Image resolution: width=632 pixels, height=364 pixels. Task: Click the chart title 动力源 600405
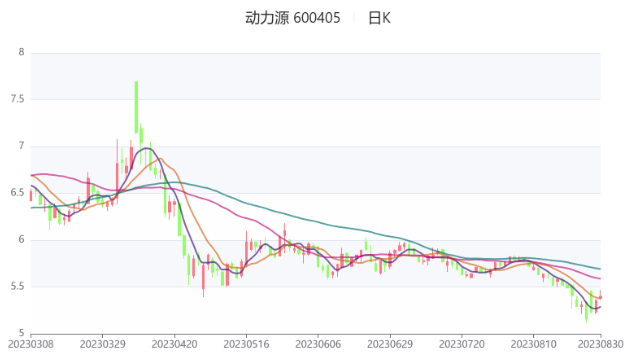pos(293,18)
